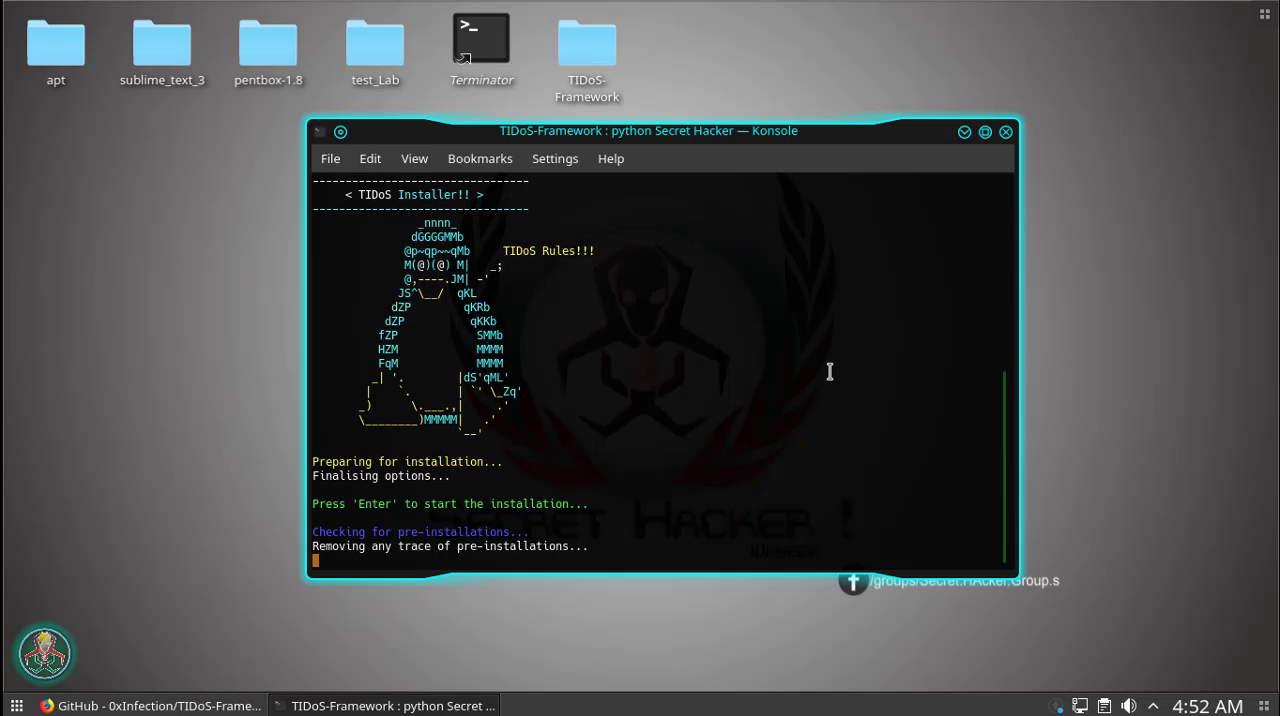The width and height of the screenshot is (1280, 716).
Task: Click the show desktop grid tray icon
Action: click(1264, 705)
